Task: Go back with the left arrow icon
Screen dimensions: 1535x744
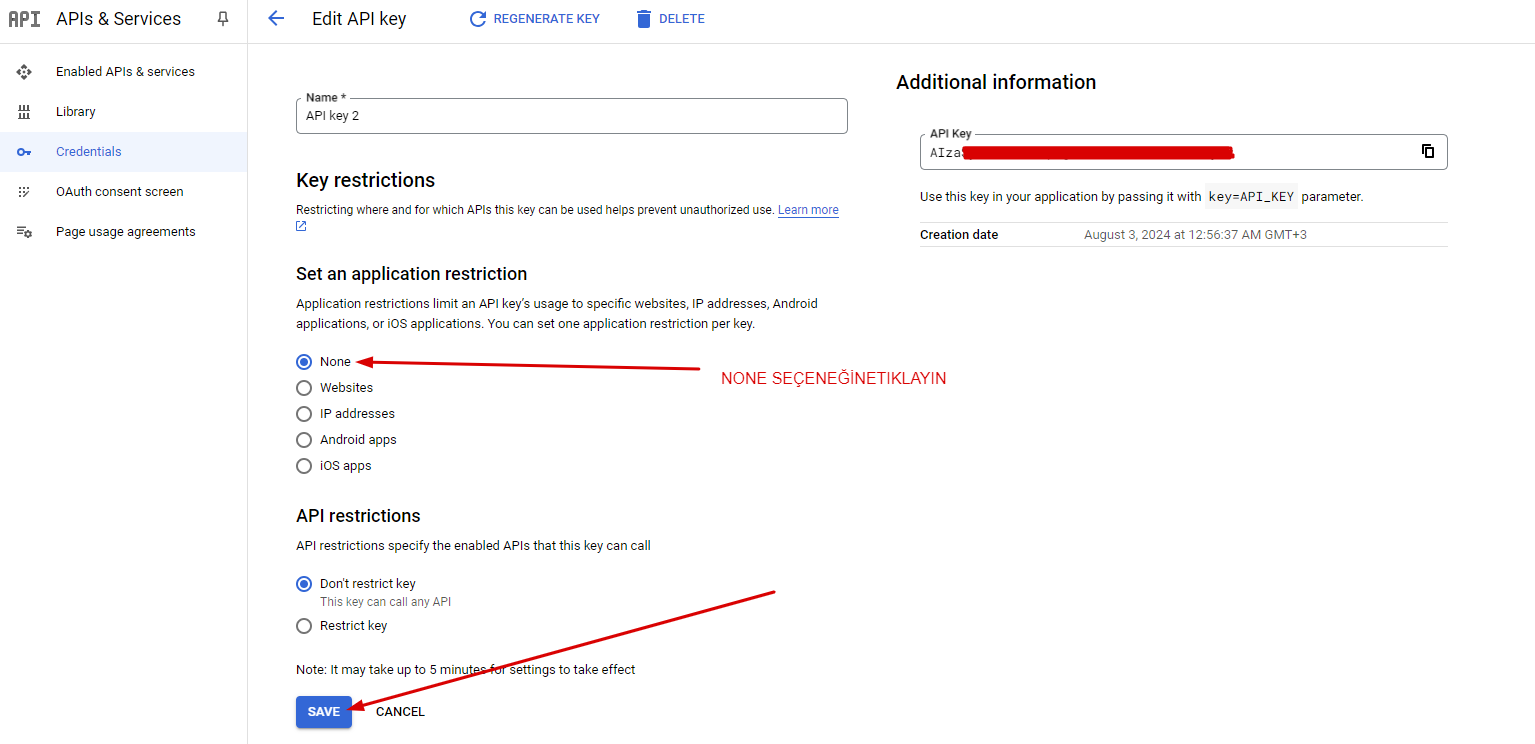Action: (x=276, y=18)
